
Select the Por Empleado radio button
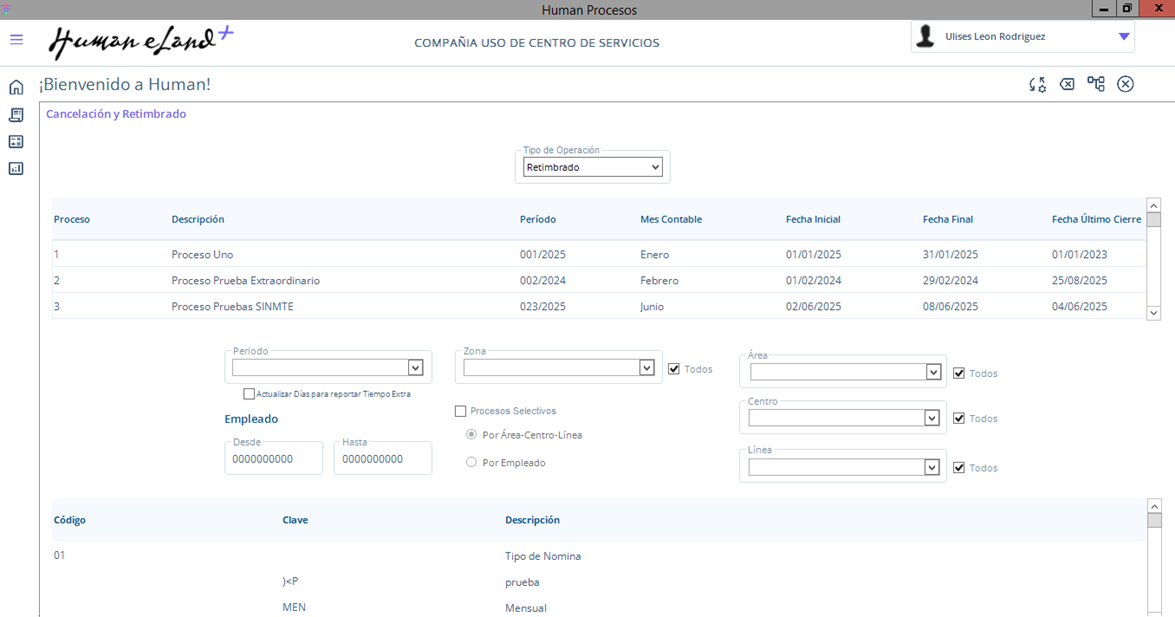point(472,462)
